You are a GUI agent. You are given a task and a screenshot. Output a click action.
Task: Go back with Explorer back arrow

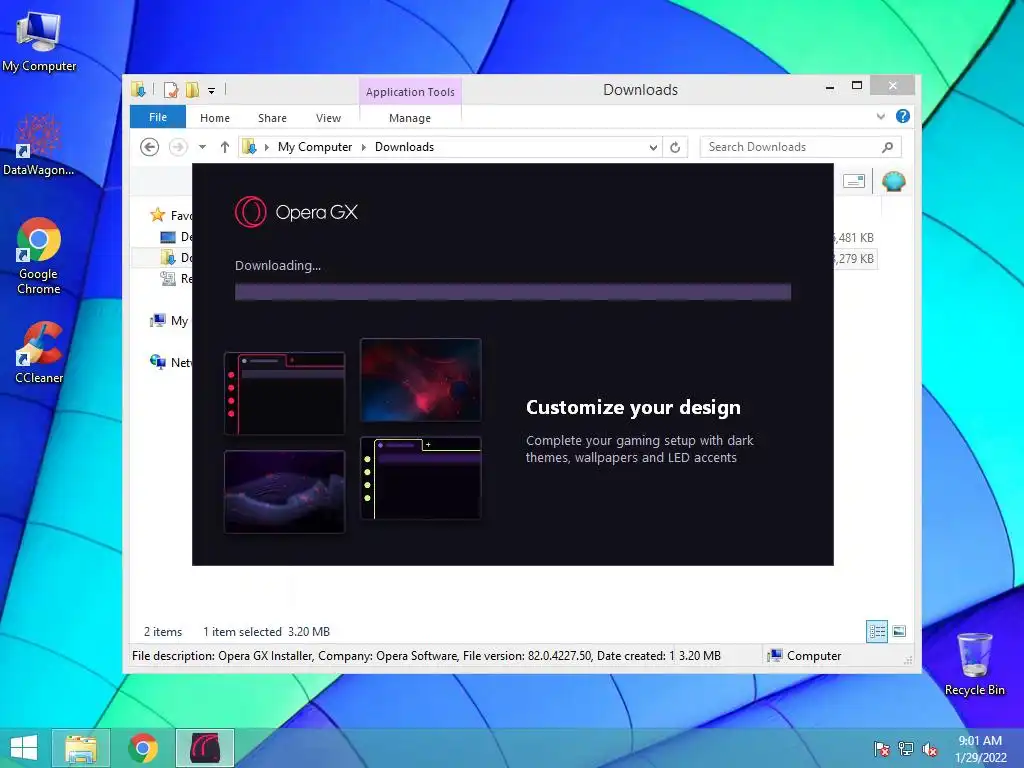point(150,147)
